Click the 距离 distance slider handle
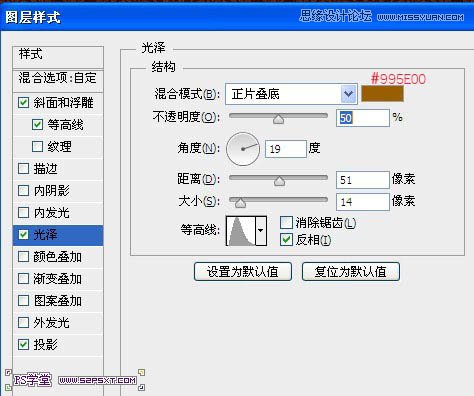The height and width of the screenshot is (396, 474). pos(279,181)
